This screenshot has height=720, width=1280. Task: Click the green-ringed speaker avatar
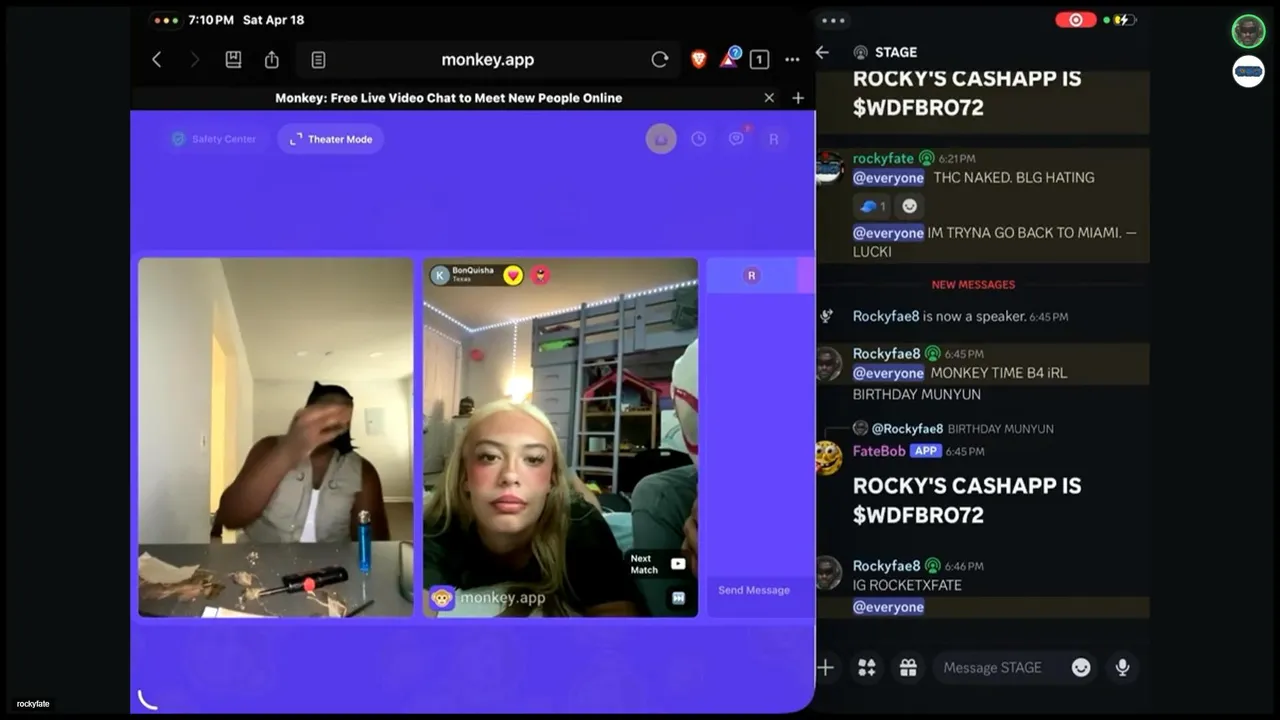tap(1248, 31)
